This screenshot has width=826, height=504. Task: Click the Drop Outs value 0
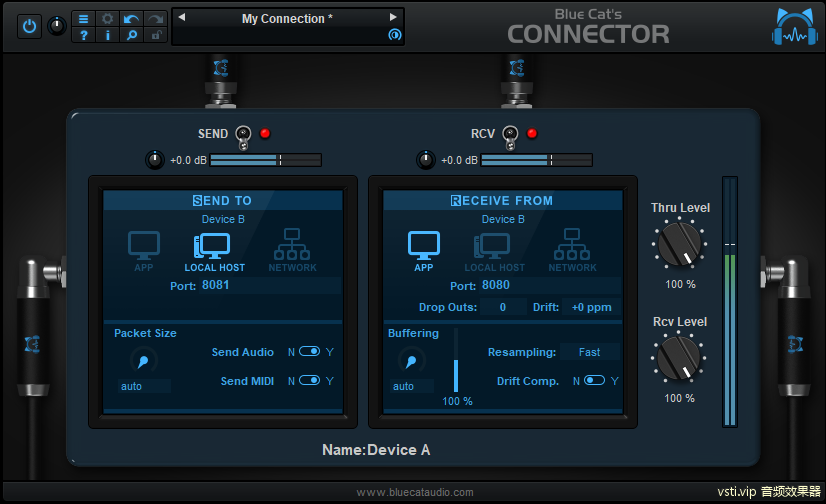[x=503, y=307]
